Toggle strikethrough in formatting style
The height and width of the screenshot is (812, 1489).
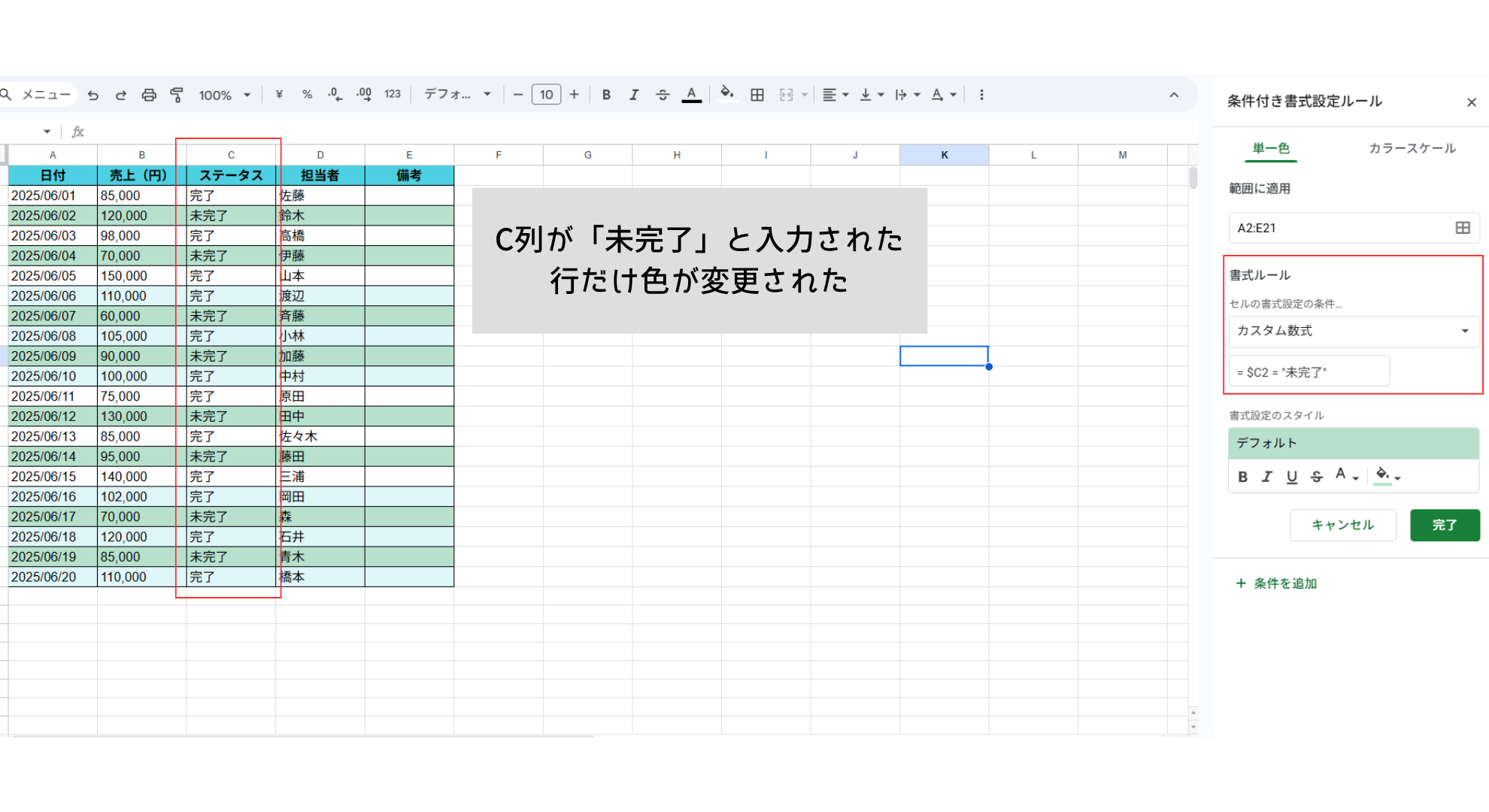[x=1317, y=477]
